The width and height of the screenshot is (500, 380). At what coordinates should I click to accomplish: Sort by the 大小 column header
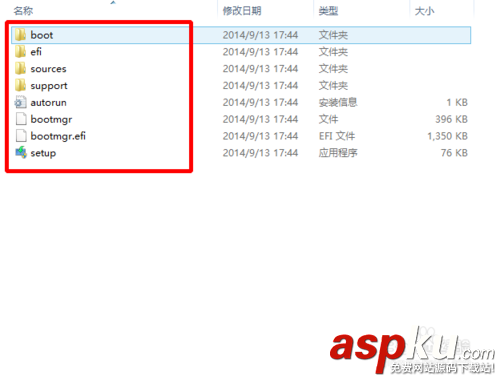(x=424, y=11)
